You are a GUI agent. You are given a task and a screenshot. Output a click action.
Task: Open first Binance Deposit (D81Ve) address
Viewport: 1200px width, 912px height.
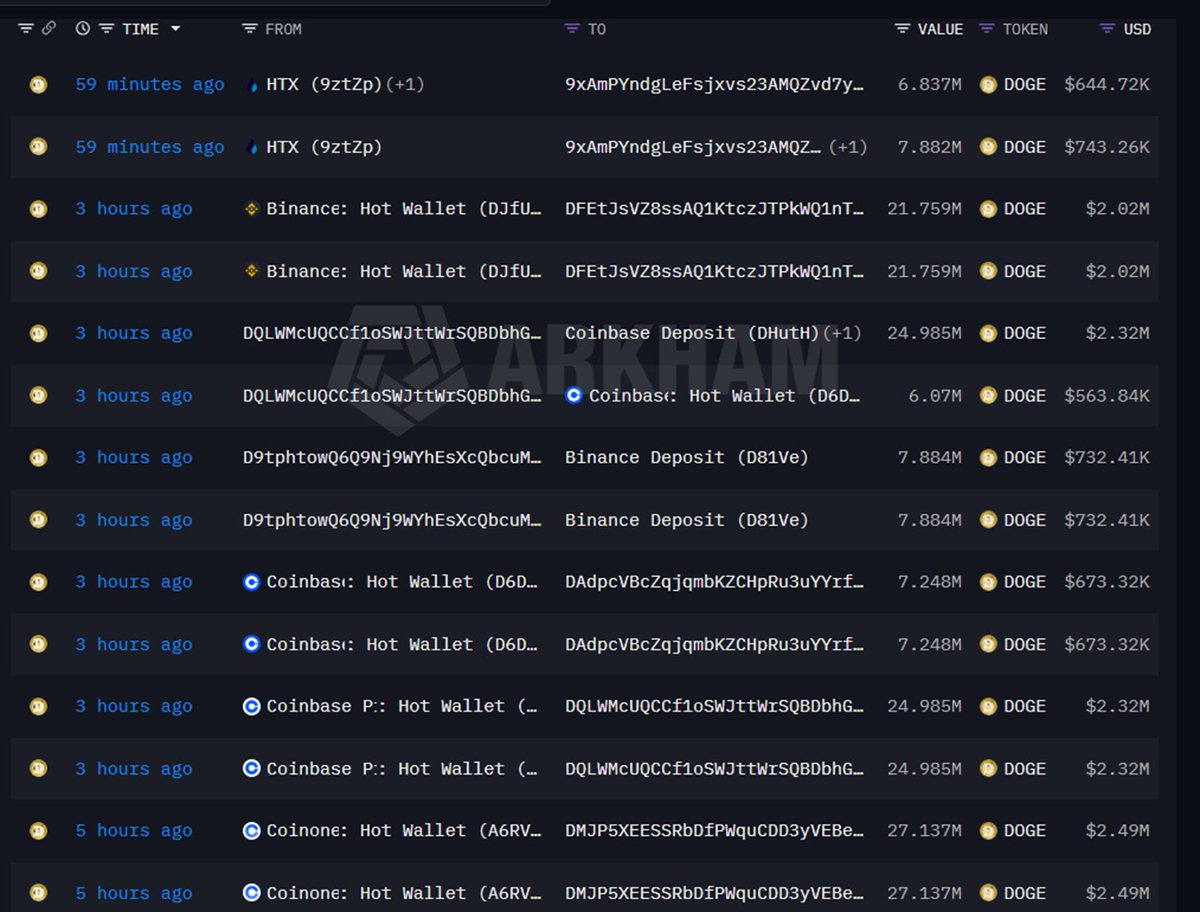point(686,458)
